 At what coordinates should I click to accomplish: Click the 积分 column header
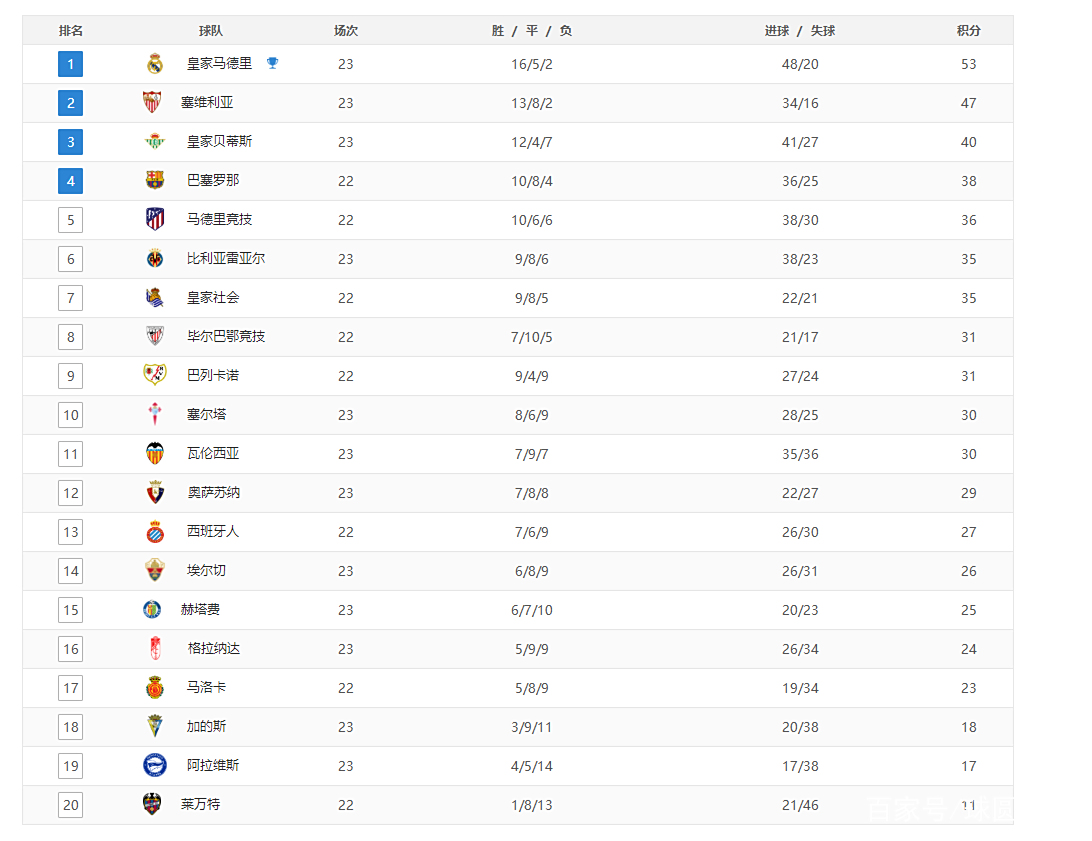pyautogui.click(x=968, y=31)
